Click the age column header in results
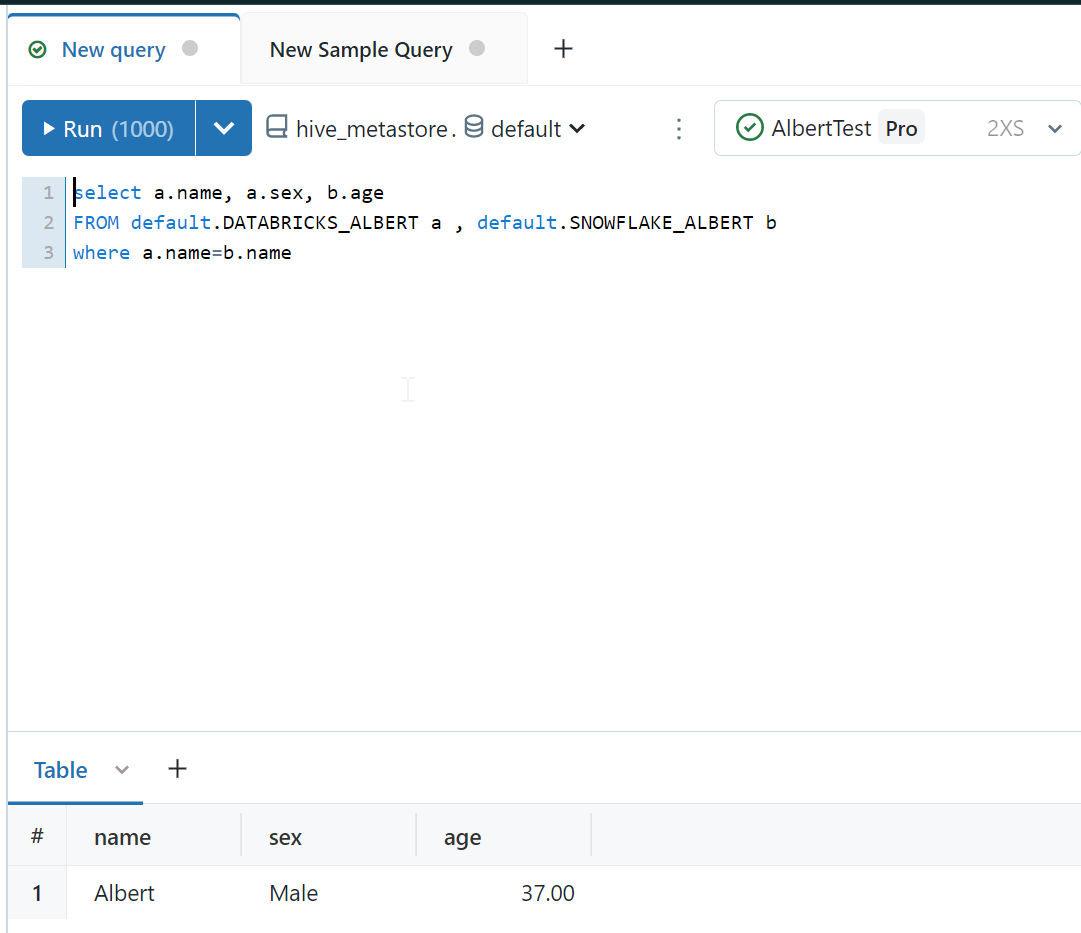This screenshot has height=933, width=1081. pyautogui.click(x=462, y=837)
